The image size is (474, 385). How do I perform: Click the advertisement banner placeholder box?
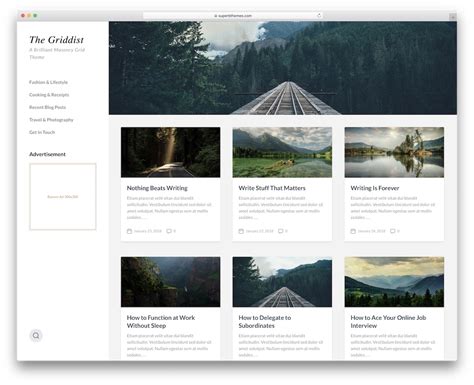point(63,197)
